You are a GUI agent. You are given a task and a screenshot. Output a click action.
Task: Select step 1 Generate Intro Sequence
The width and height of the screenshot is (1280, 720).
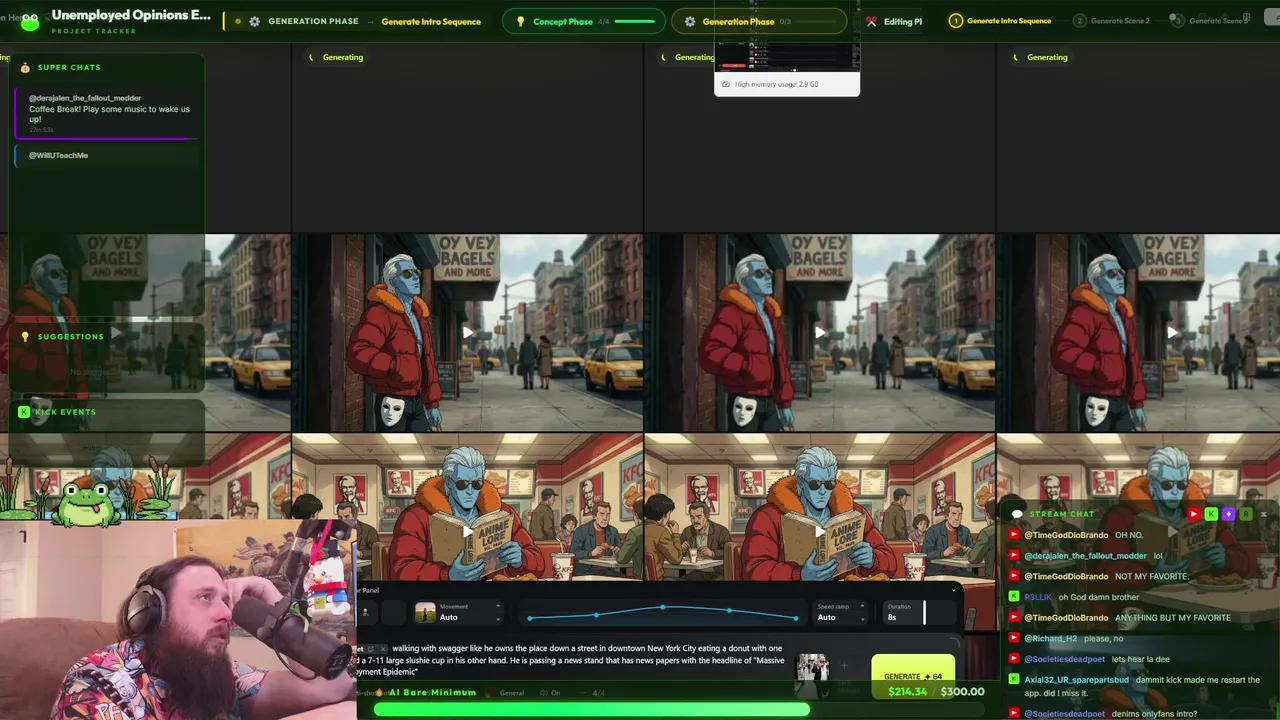(x=1000, y=21)
